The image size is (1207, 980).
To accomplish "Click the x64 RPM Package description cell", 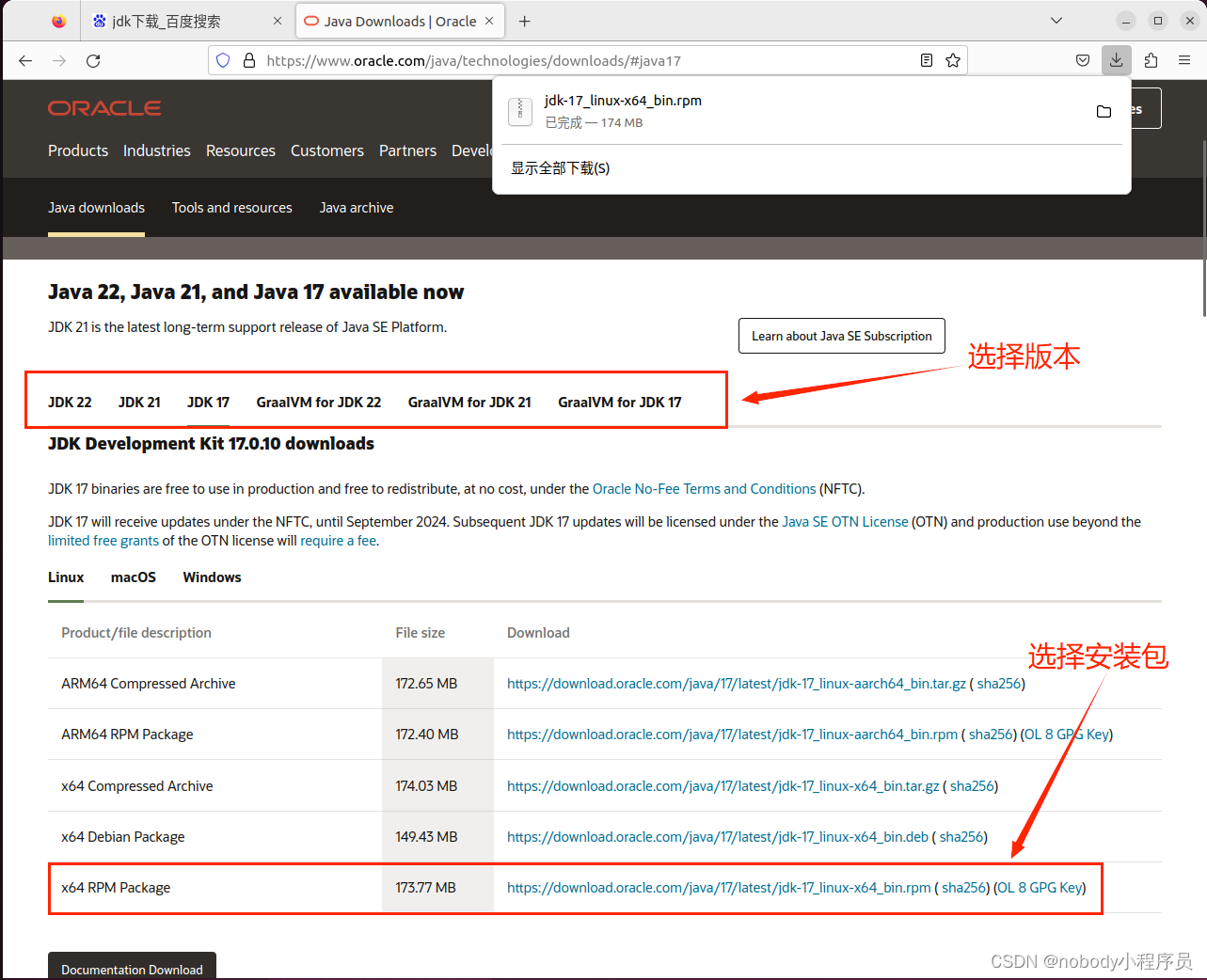I will (215, 888).
